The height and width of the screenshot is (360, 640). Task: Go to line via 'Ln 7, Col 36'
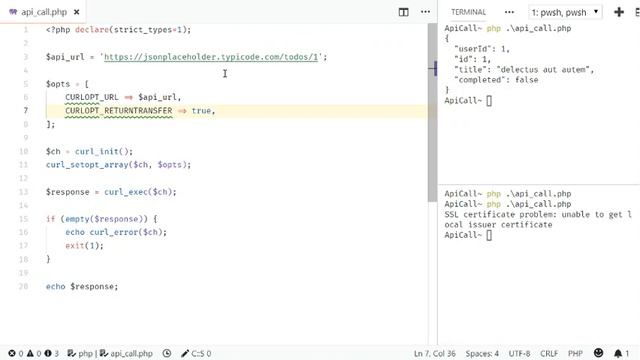click(x=435, y=353)
